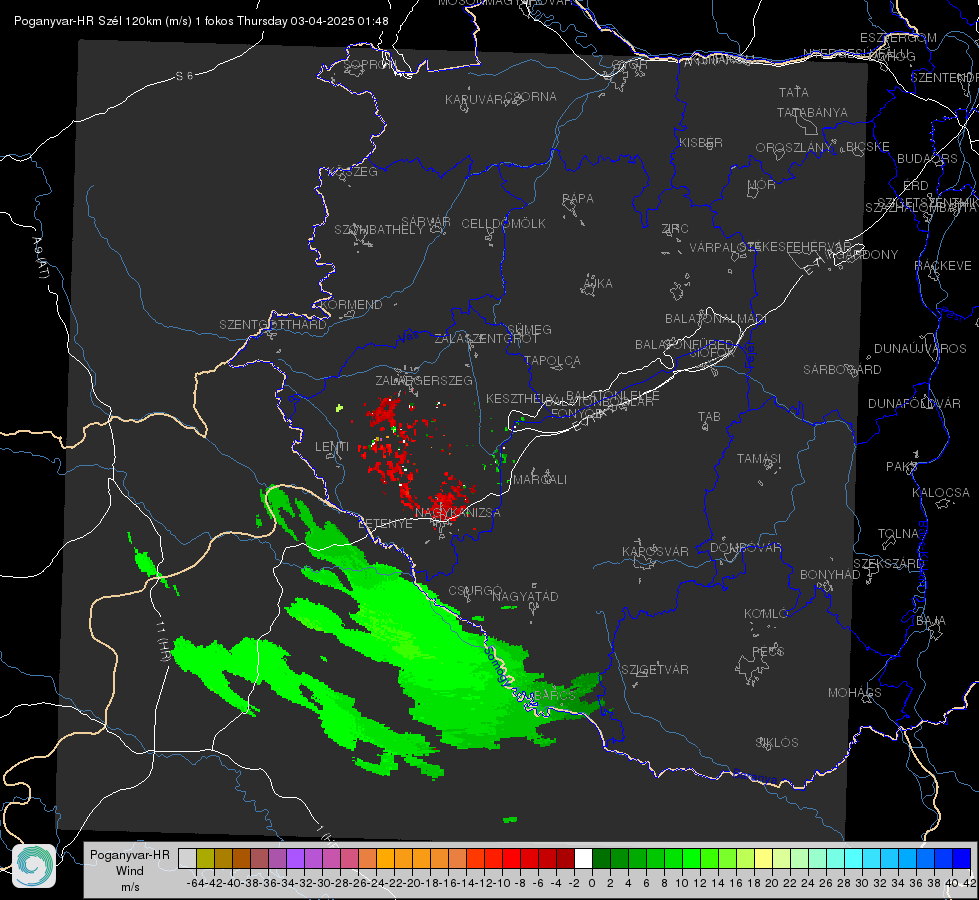Click the BONYHÁD town label
The width and height of the screenshot is (979, 900).
[830, 575]
